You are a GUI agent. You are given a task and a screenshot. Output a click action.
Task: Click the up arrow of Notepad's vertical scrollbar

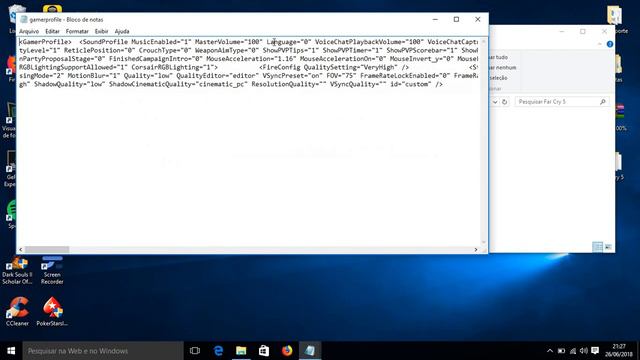(x=484, y=42)
